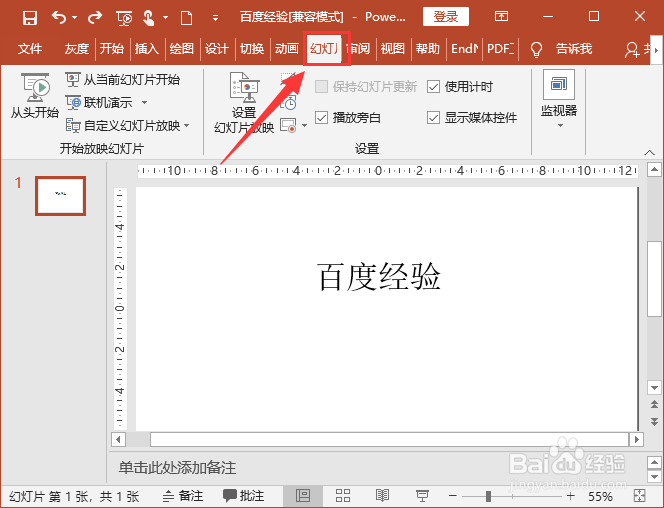
Task: Open the 文件 menu tab
Action: coord(30,49)
